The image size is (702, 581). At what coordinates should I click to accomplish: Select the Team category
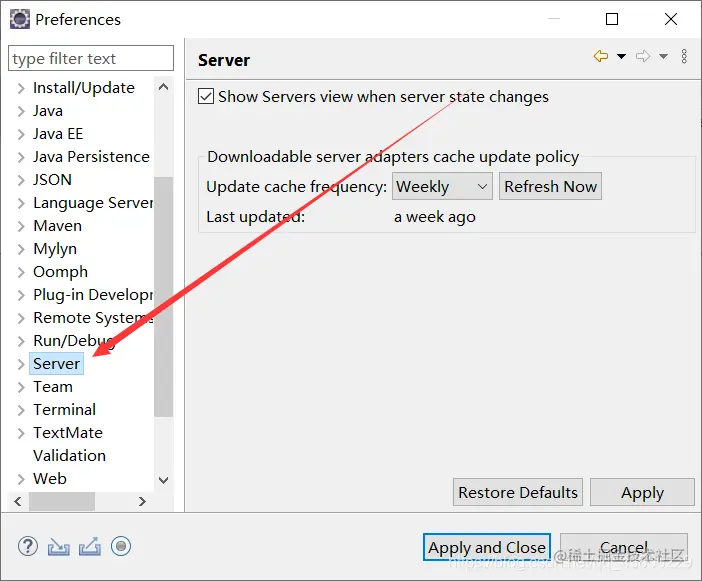click(53, 386)
